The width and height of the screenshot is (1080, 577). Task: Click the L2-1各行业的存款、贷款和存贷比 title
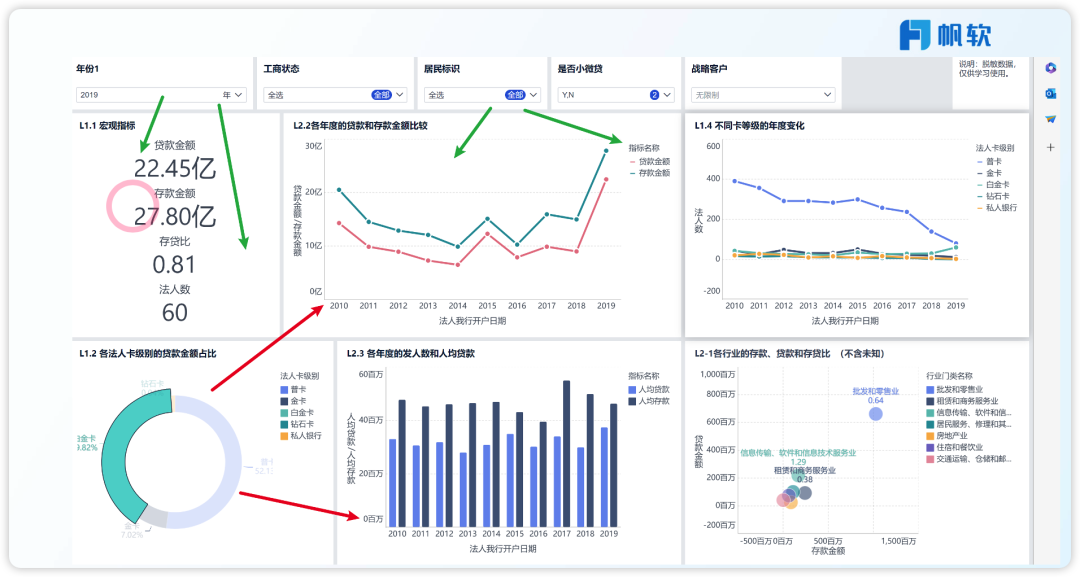tap(789, 353)
